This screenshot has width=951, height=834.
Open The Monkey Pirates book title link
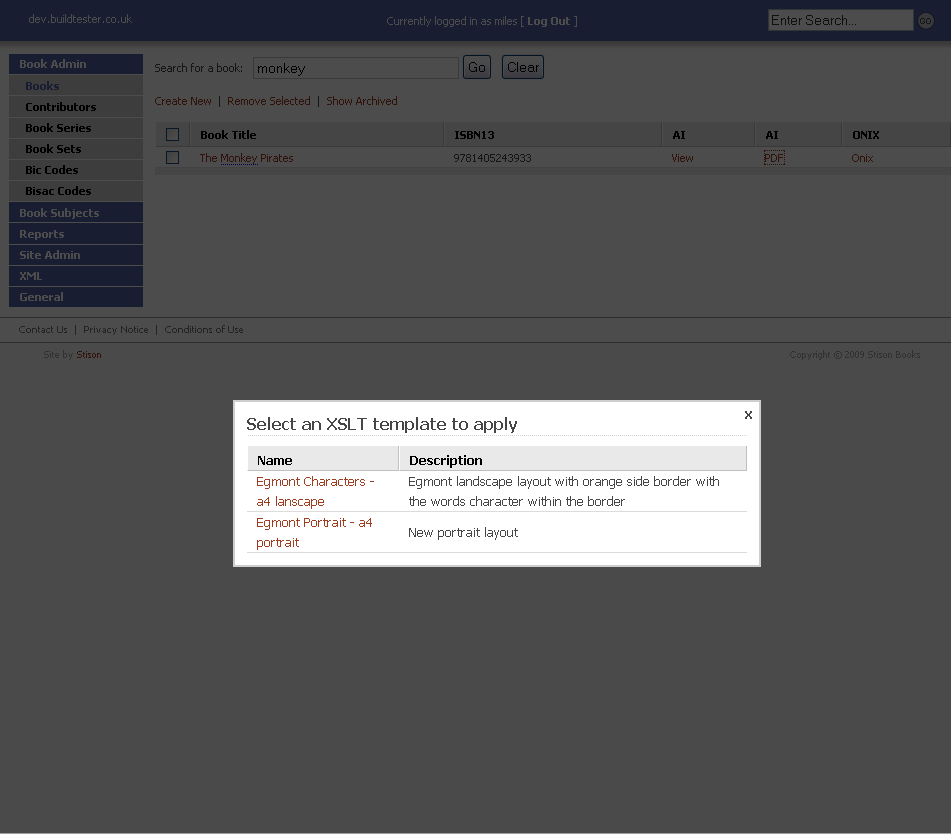246,158
